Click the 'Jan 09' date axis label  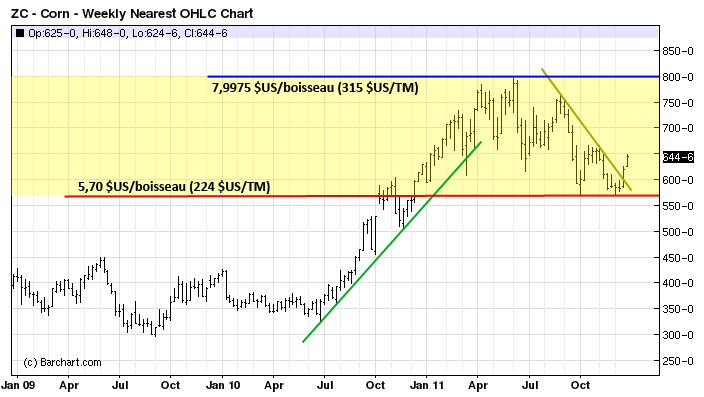pyautogui.click(x=18, y=385)
